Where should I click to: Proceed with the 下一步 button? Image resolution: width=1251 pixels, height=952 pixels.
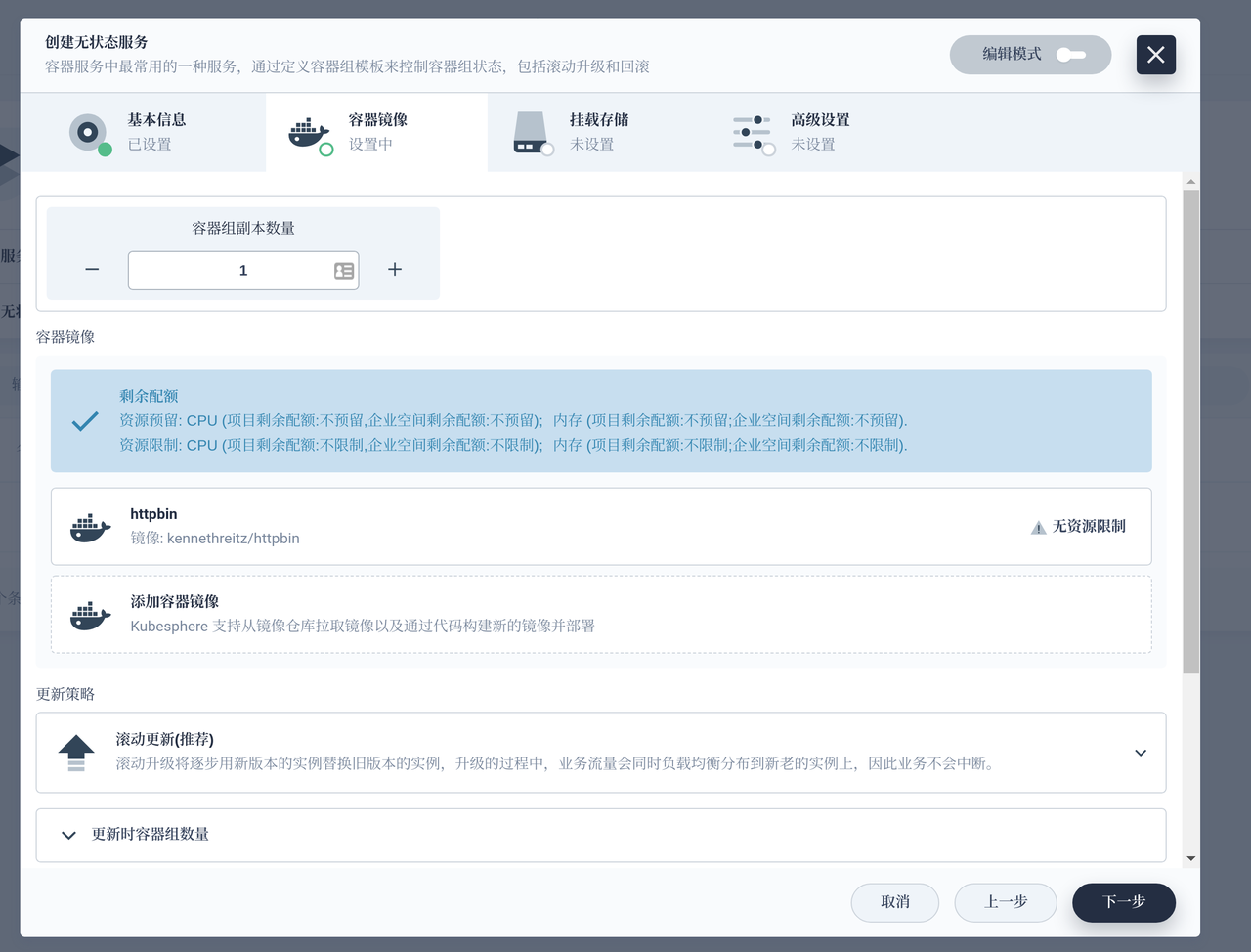tap(1124, 902)
